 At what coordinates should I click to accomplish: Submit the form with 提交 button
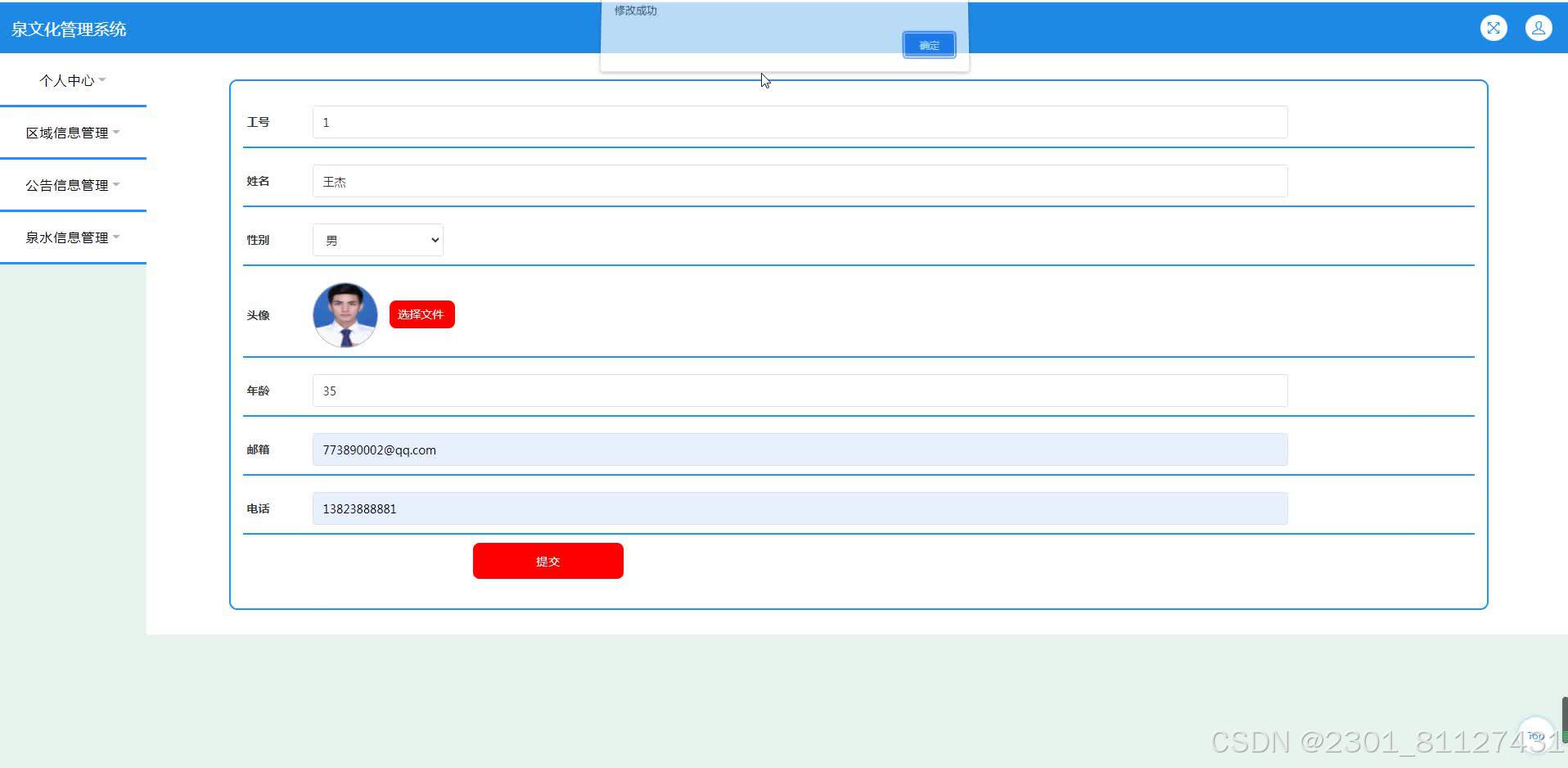547,561
